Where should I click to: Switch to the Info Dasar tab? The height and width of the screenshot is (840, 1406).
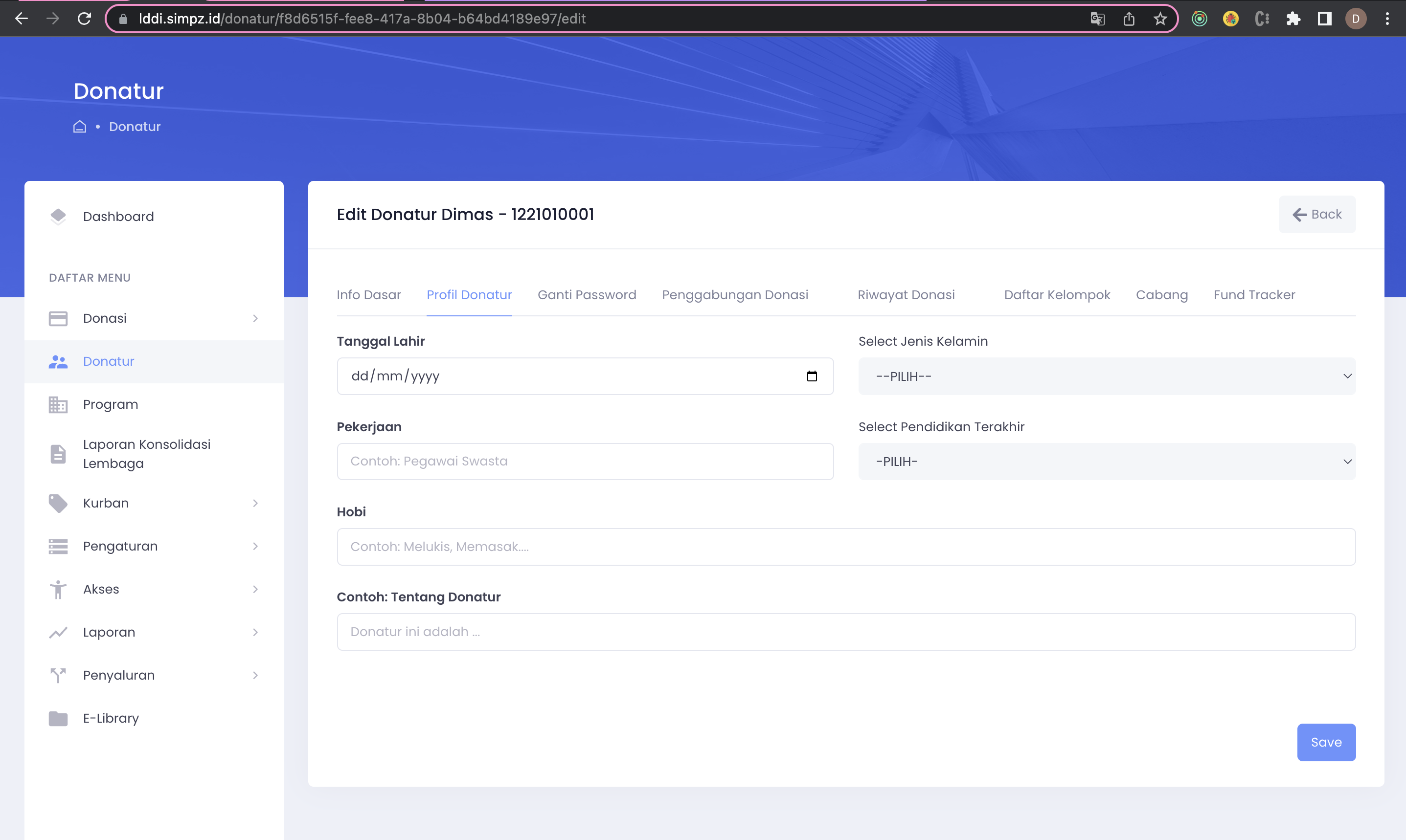tap(369, 295)
